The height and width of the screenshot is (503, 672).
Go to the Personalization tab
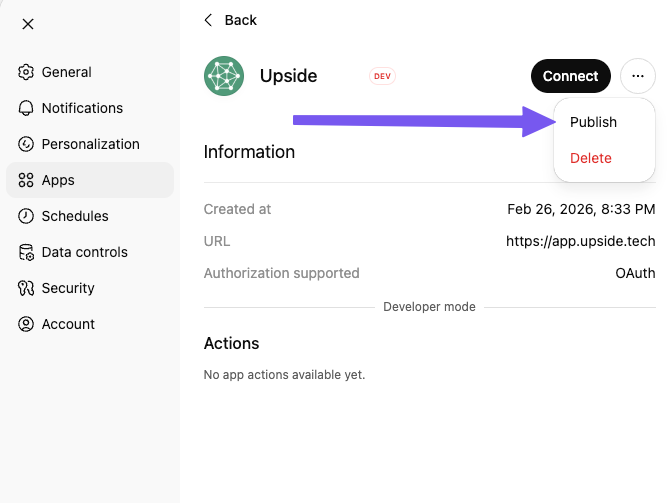coord(90,144)
